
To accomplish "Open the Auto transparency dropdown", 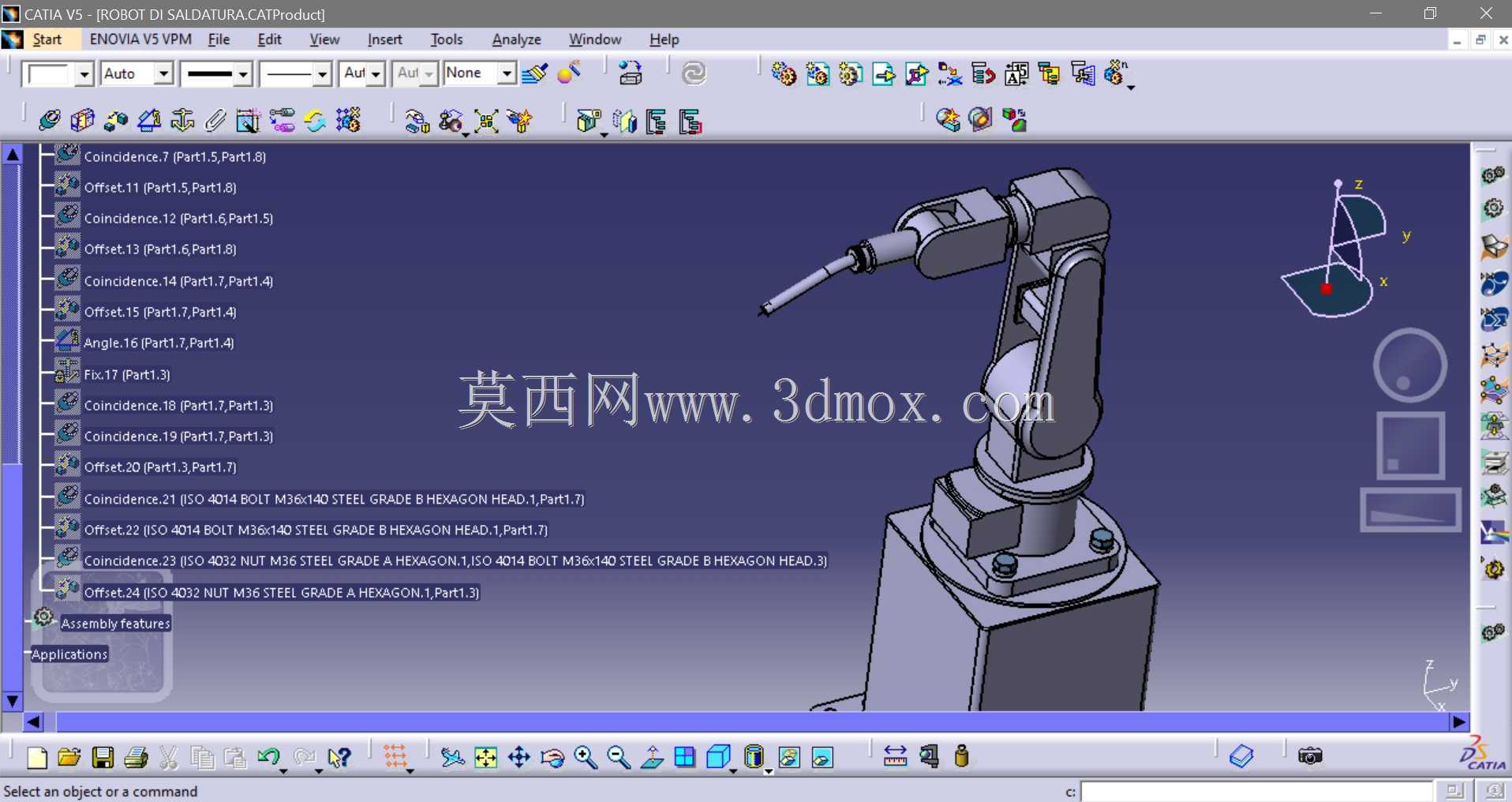I will click(163, 73).
